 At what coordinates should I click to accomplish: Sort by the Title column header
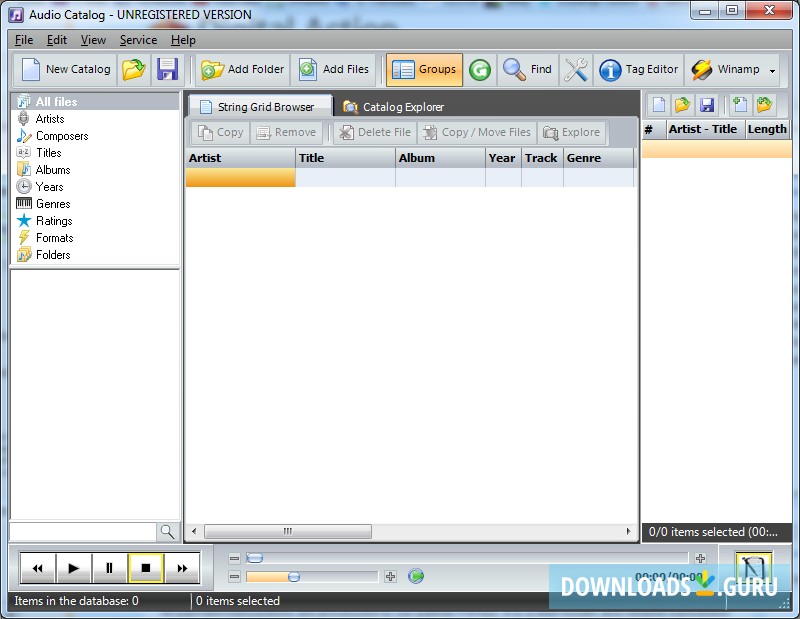345,158
